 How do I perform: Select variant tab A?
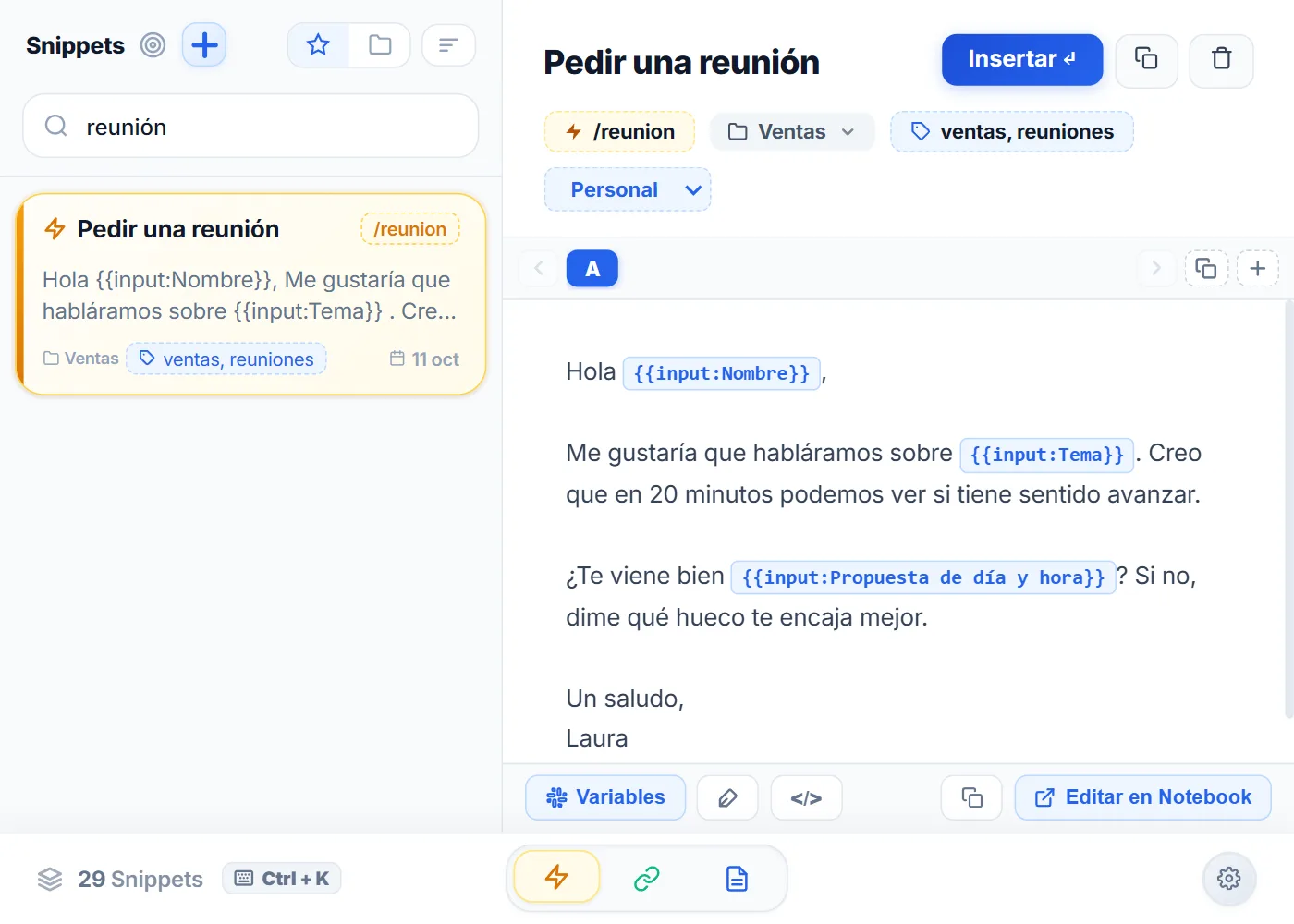click(x=592, y=269)
